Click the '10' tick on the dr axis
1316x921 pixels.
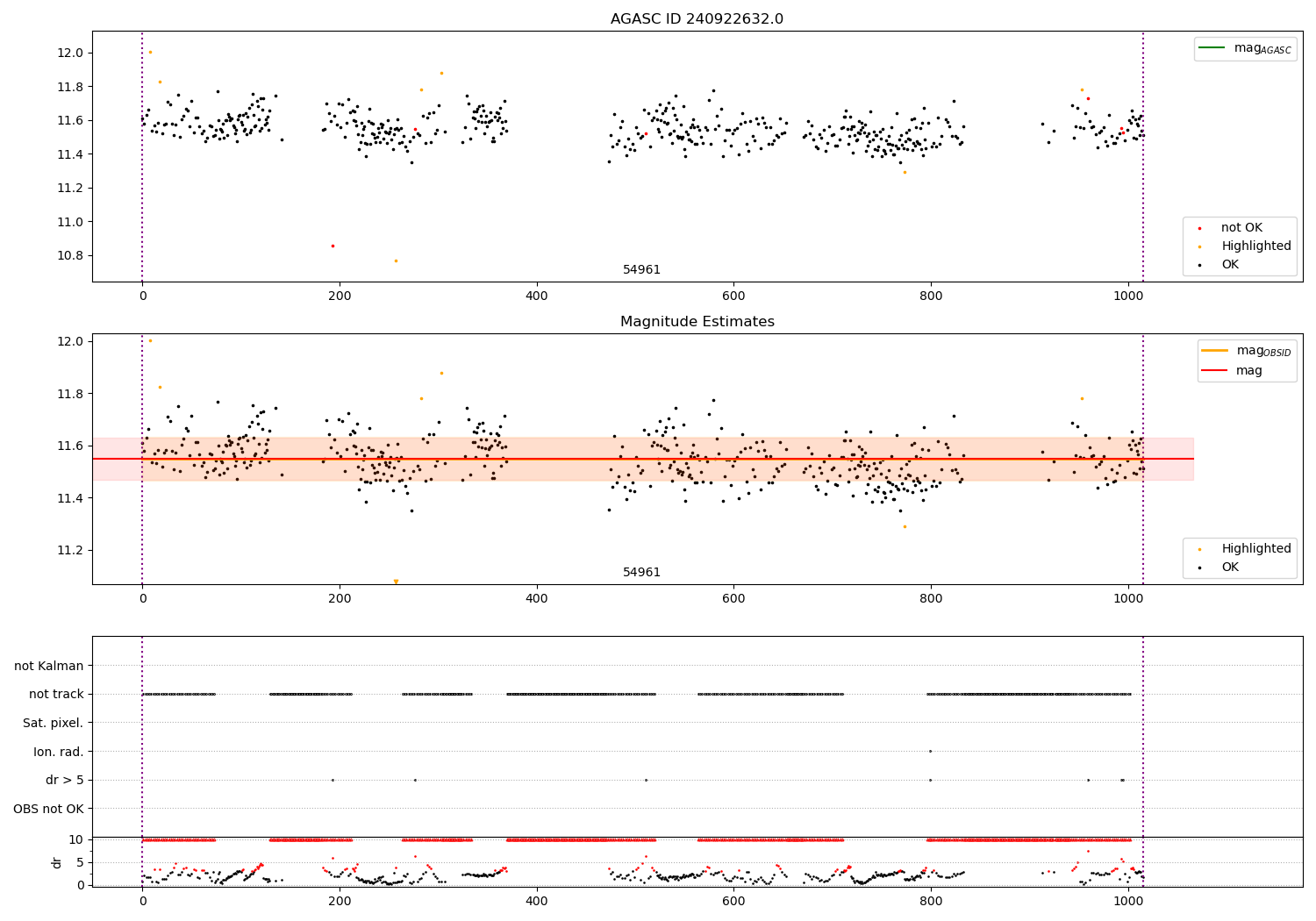(x=76, y=839)
